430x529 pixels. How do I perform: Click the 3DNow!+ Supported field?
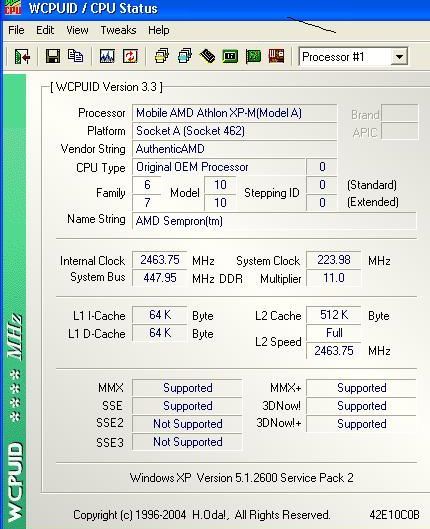(361, 424)
